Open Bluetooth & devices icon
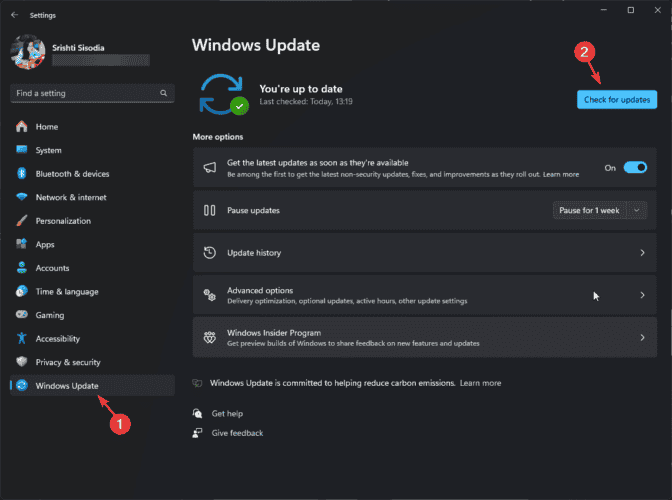 21,174
